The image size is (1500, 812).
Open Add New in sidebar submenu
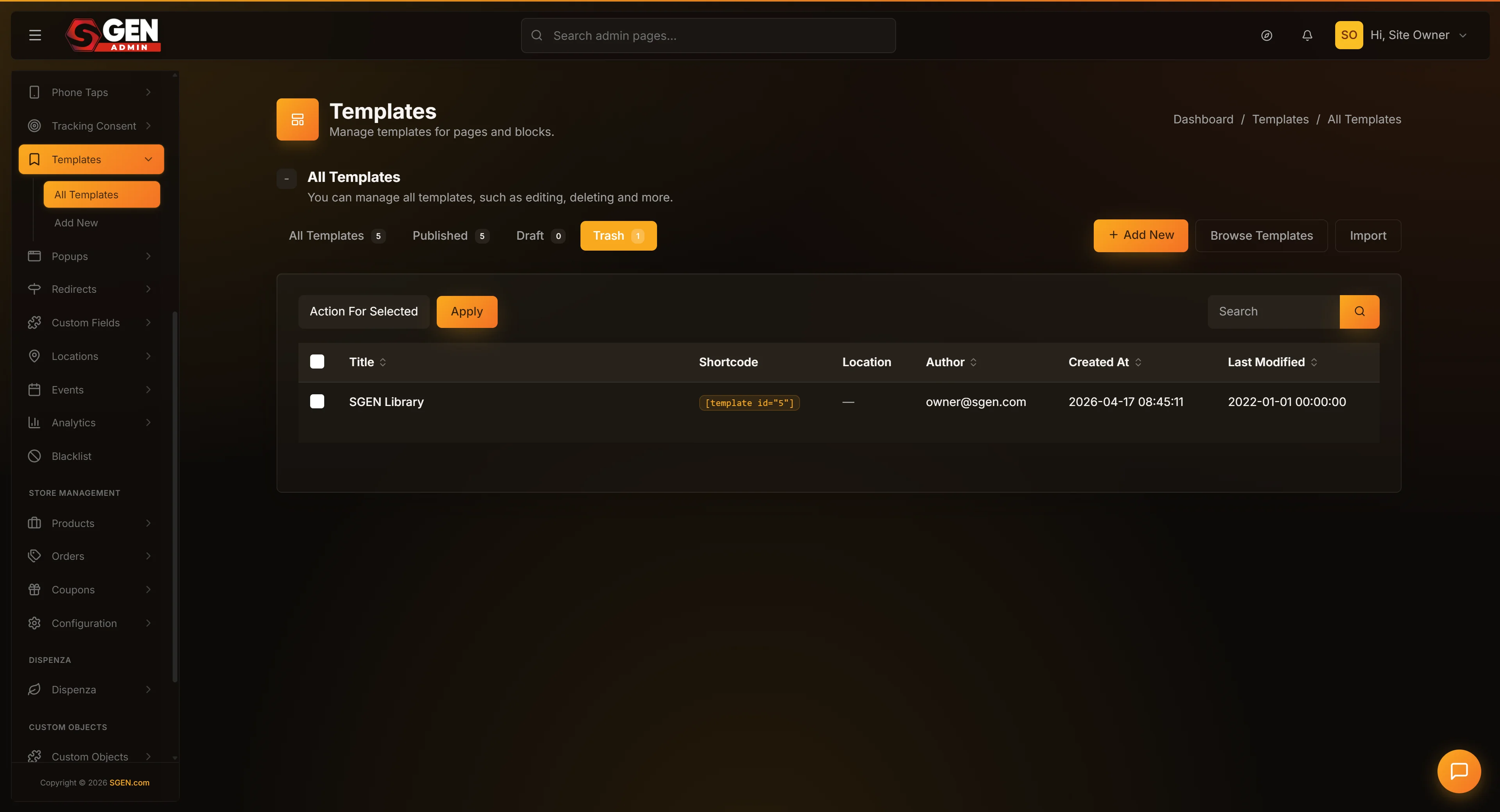[x=76, y=223]
